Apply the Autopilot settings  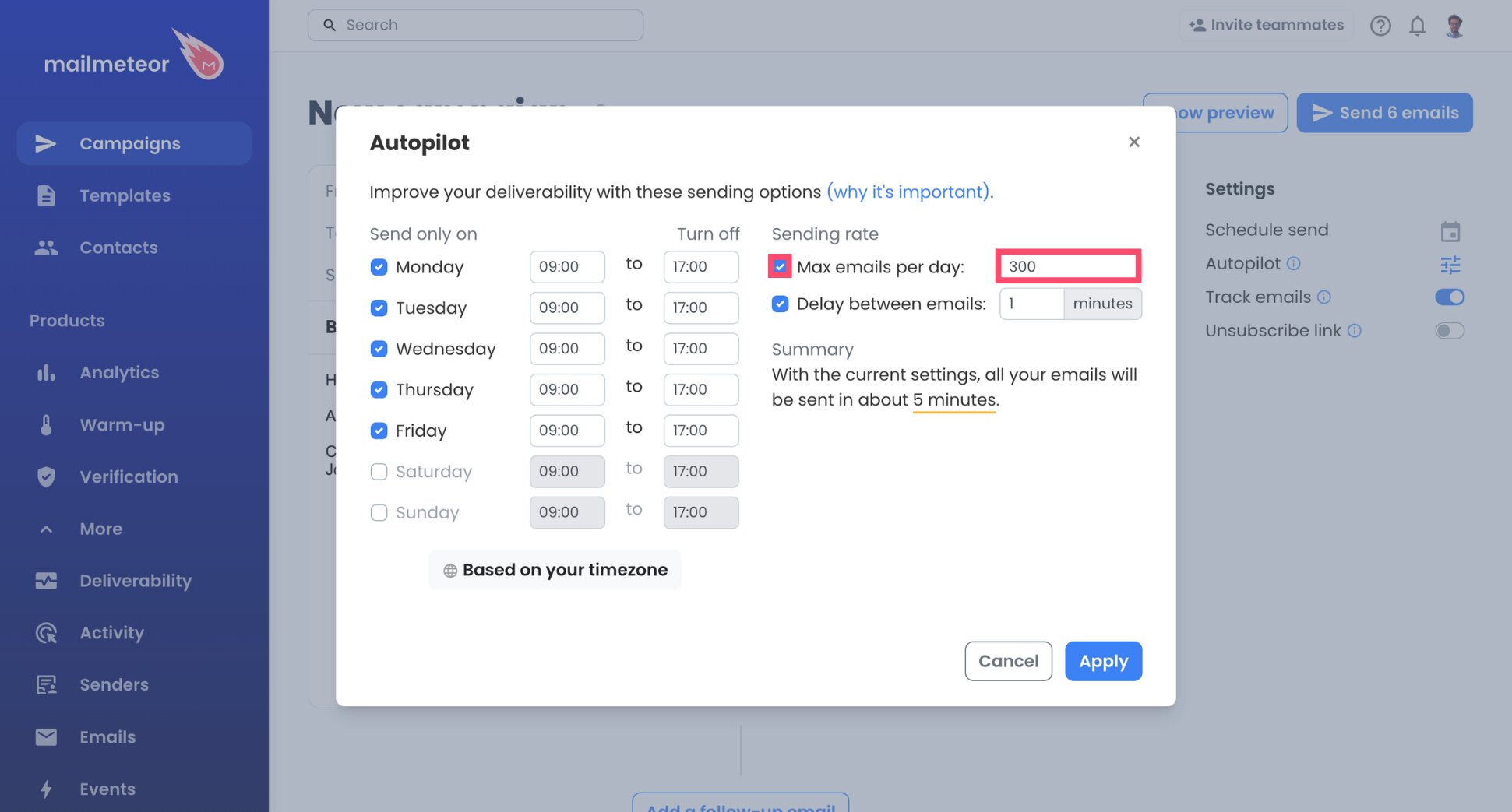[x=1103, y=661]
